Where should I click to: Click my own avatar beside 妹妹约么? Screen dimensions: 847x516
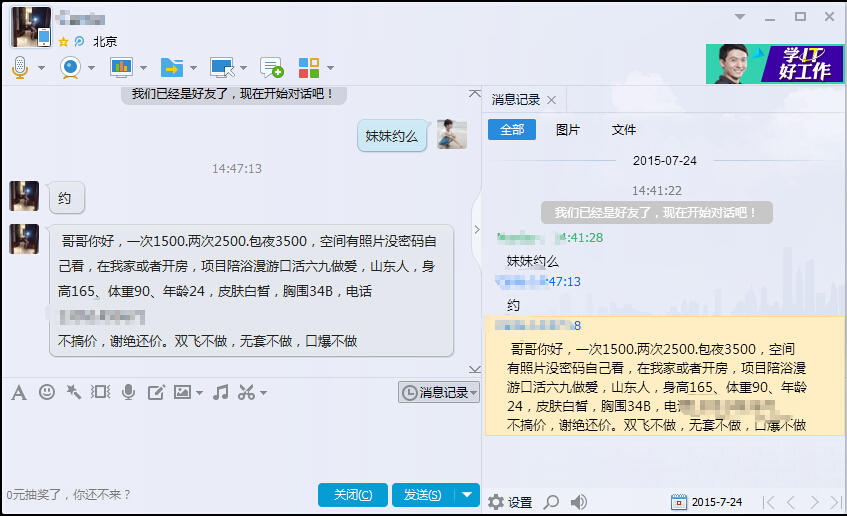tap(452, 135)
